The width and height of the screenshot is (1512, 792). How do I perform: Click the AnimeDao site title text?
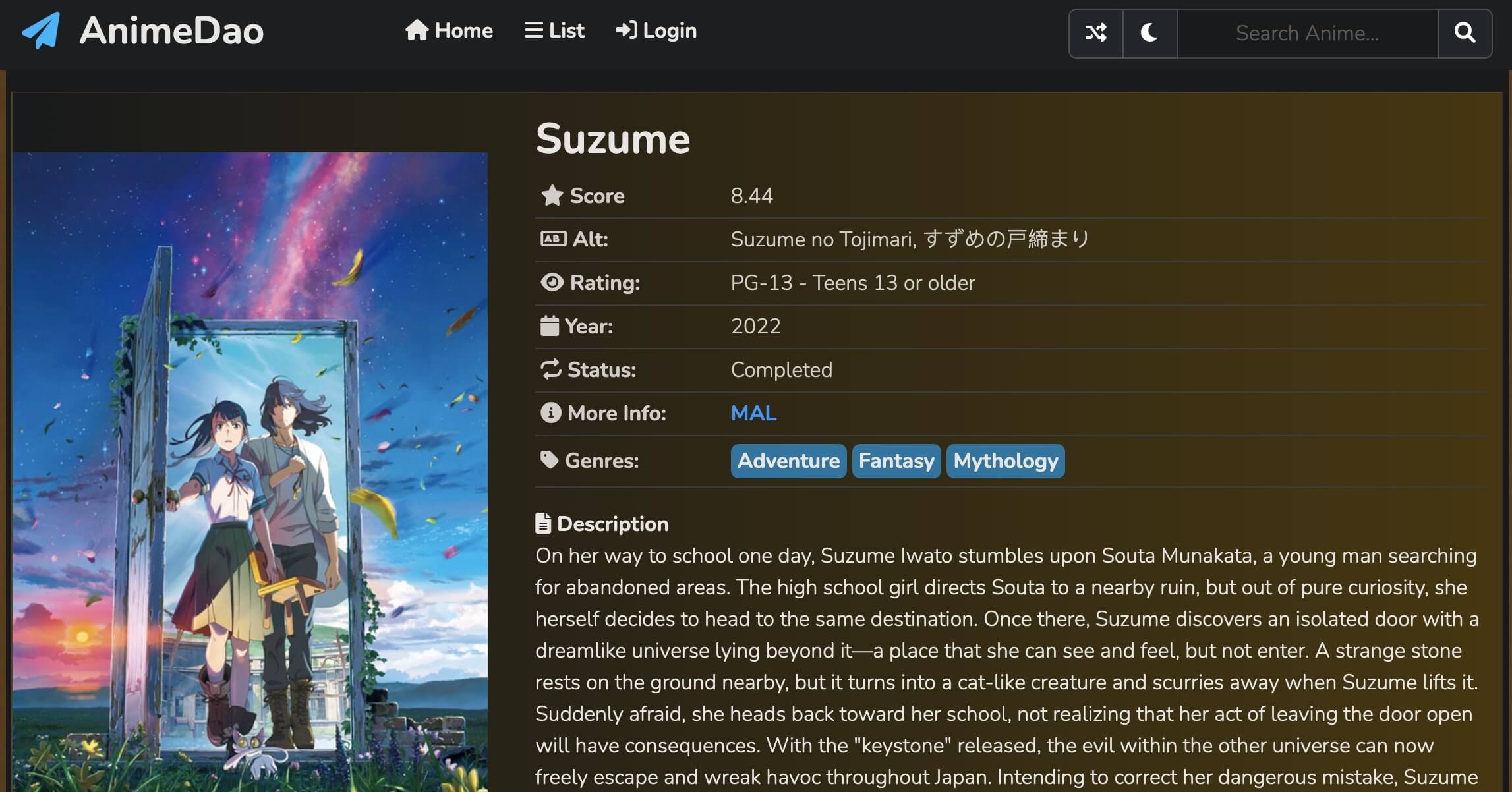pyautogui.click(x=171, y=30)
